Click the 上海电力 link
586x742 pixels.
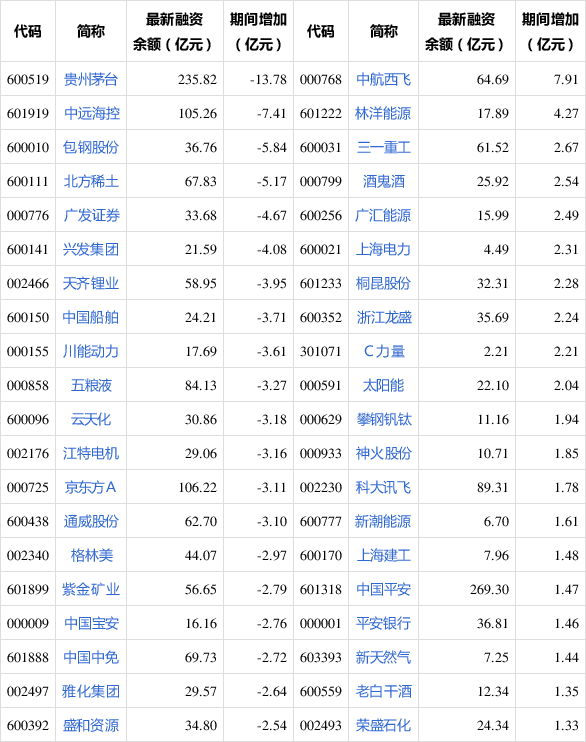pos(383,249)
